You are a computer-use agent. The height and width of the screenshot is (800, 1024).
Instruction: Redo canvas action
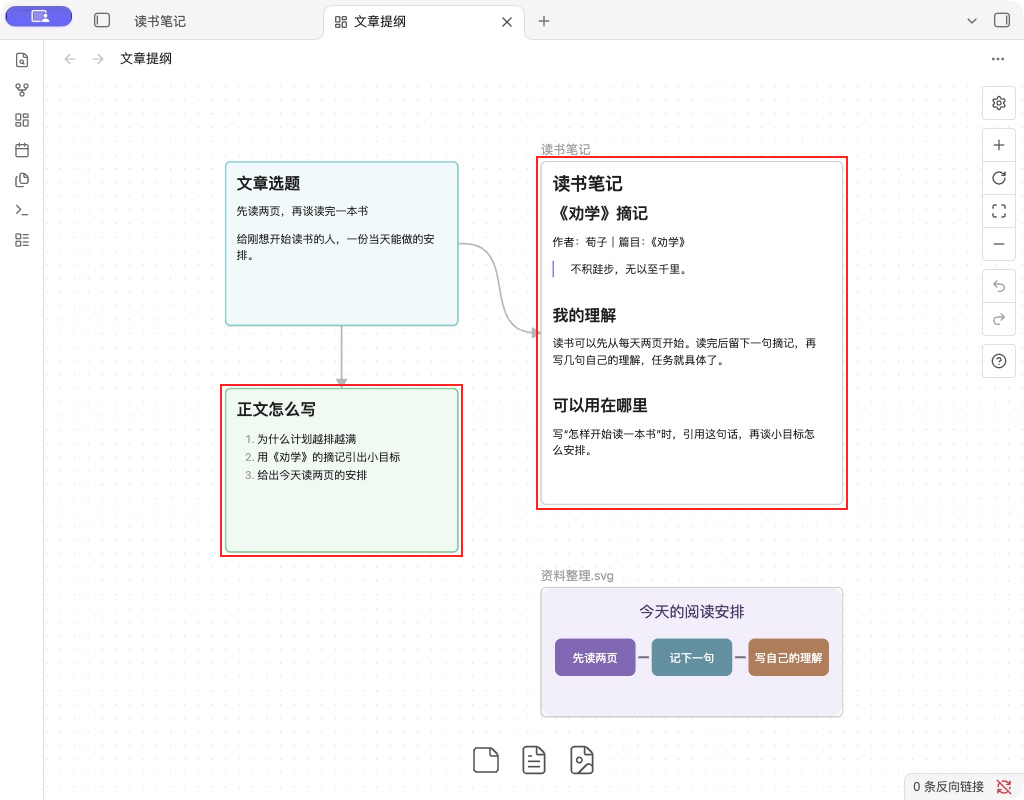(999, 319)
